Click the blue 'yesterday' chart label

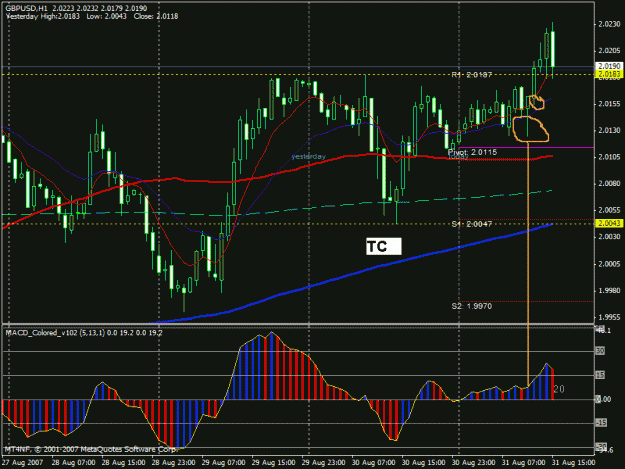309,157
